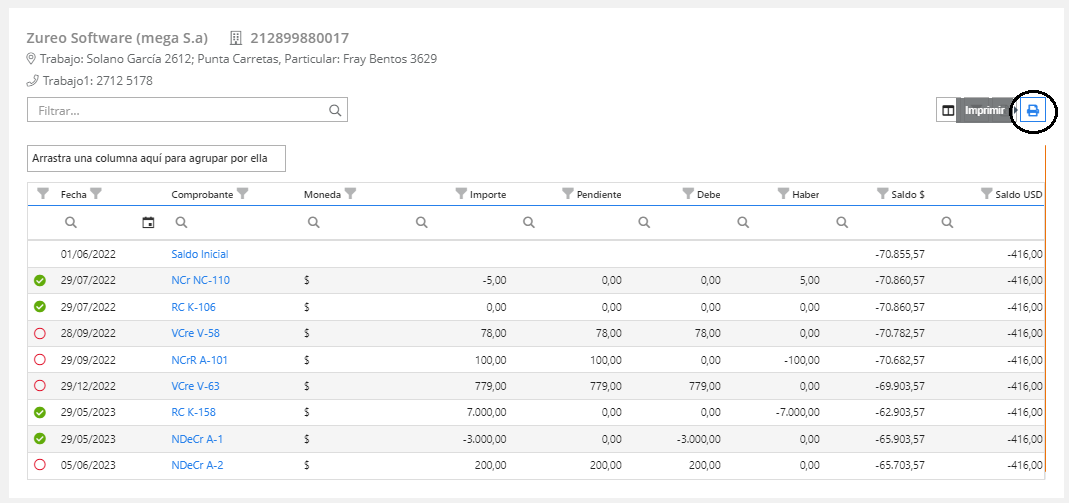Open the column chooser icon
1069x503 pixels.
[x=947, y=110]
